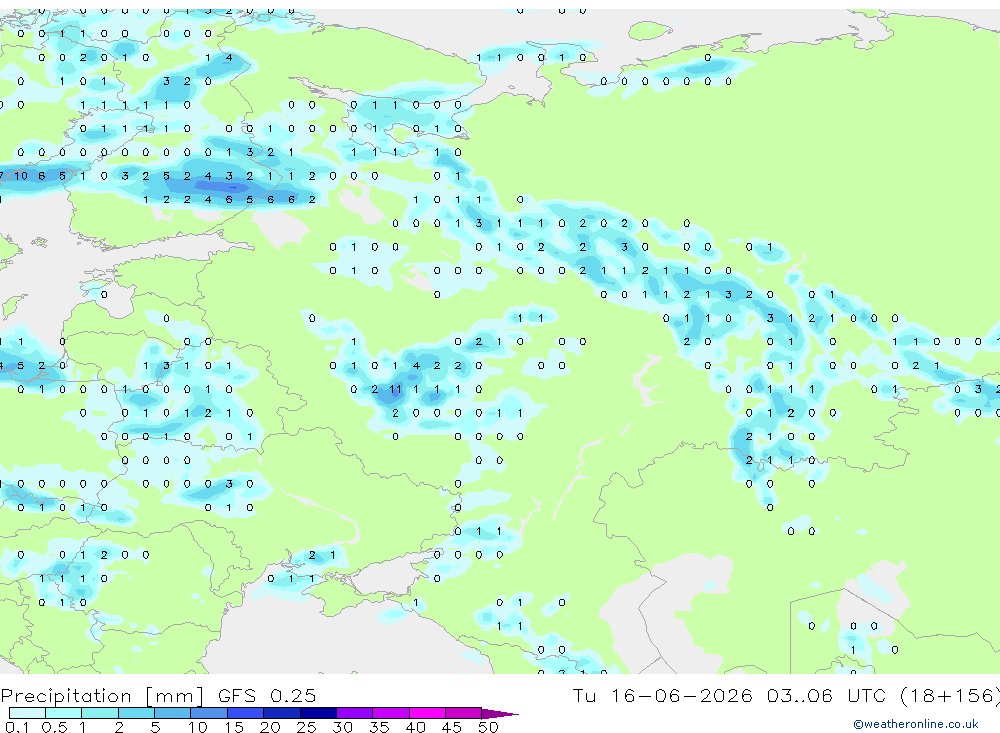The height and width of the screenshot is (733, 1000).
Task: Pick the 45–50 mm legend swatch
Action: (464, 713)
